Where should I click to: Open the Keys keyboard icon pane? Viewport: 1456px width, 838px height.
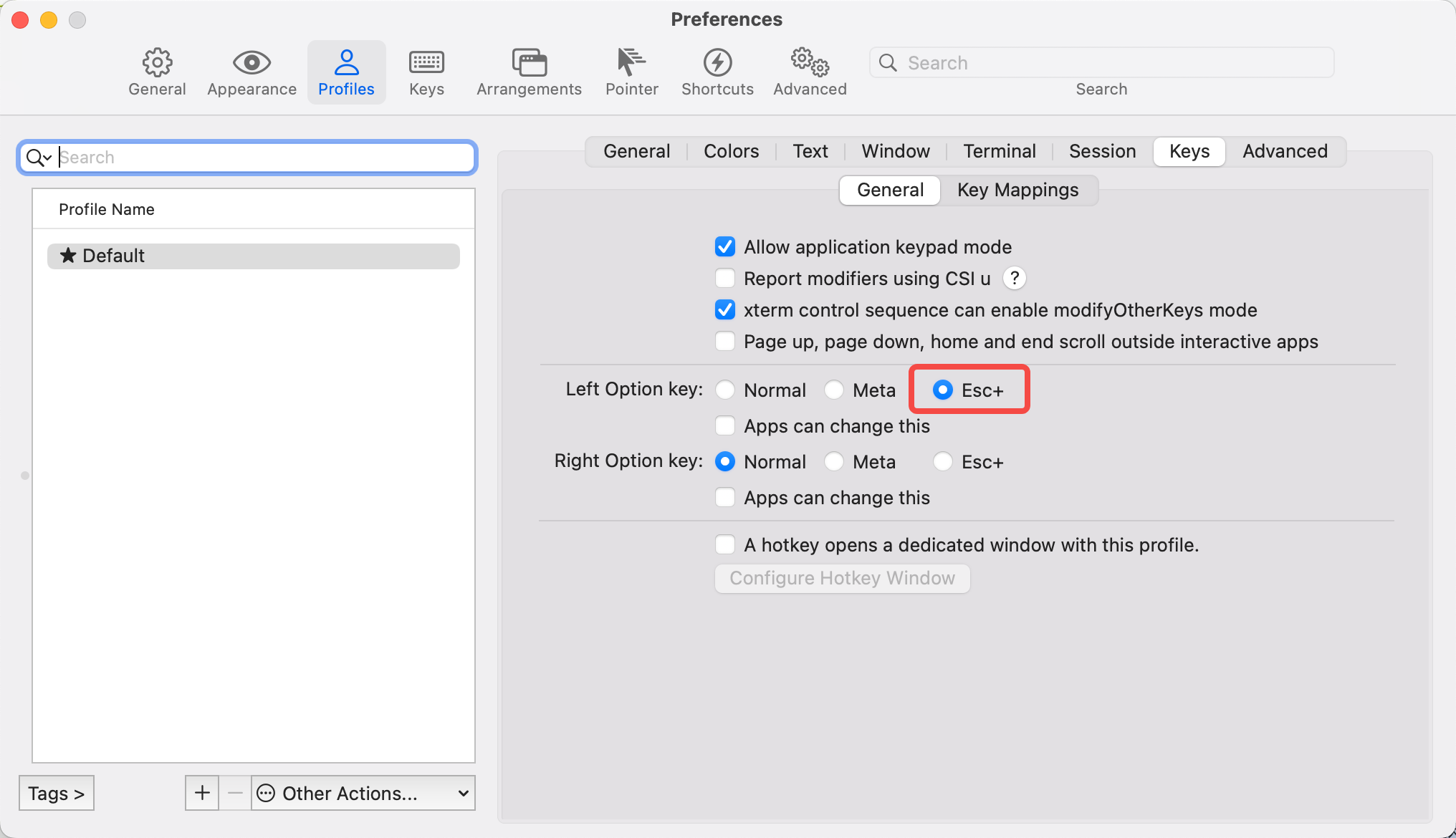(426, 72)
